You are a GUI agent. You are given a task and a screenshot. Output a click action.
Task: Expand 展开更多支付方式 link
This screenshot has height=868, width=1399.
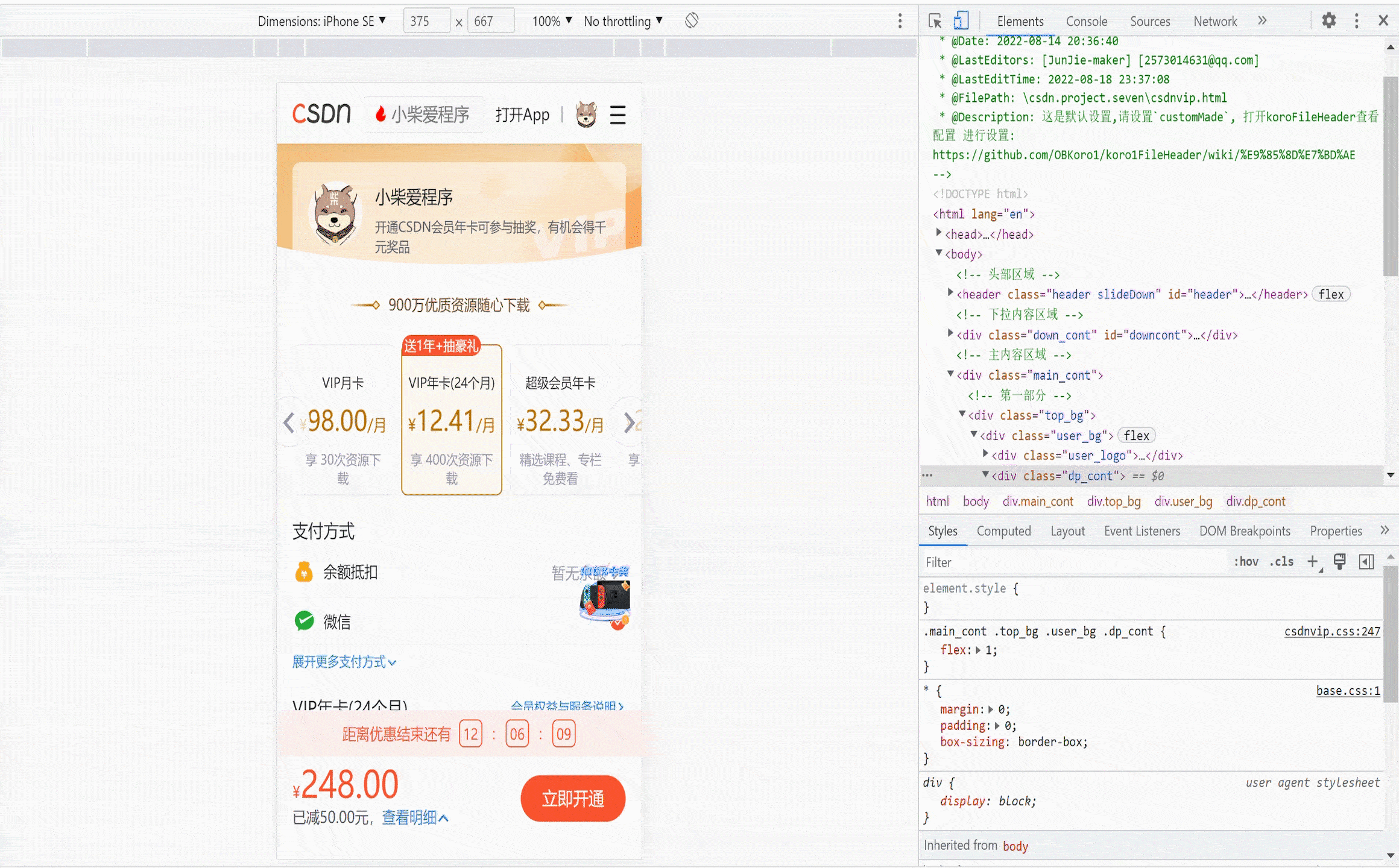[344, 662]
